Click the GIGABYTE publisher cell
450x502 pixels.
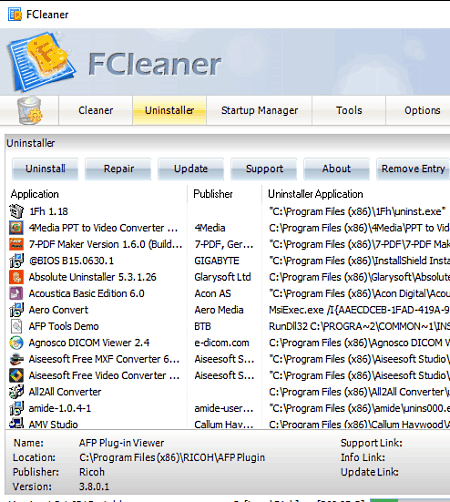(217, 261)
